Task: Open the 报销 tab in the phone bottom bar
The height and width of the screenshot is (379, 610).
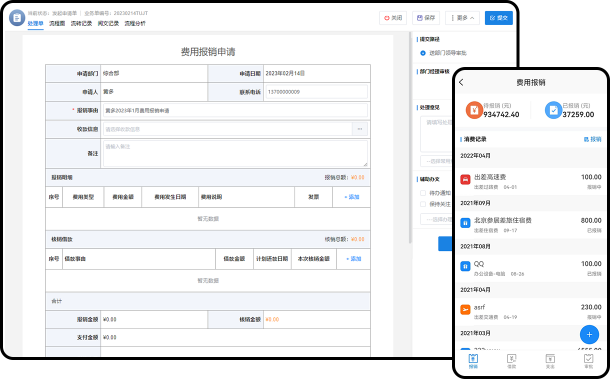Action: (x=473, y=361)
